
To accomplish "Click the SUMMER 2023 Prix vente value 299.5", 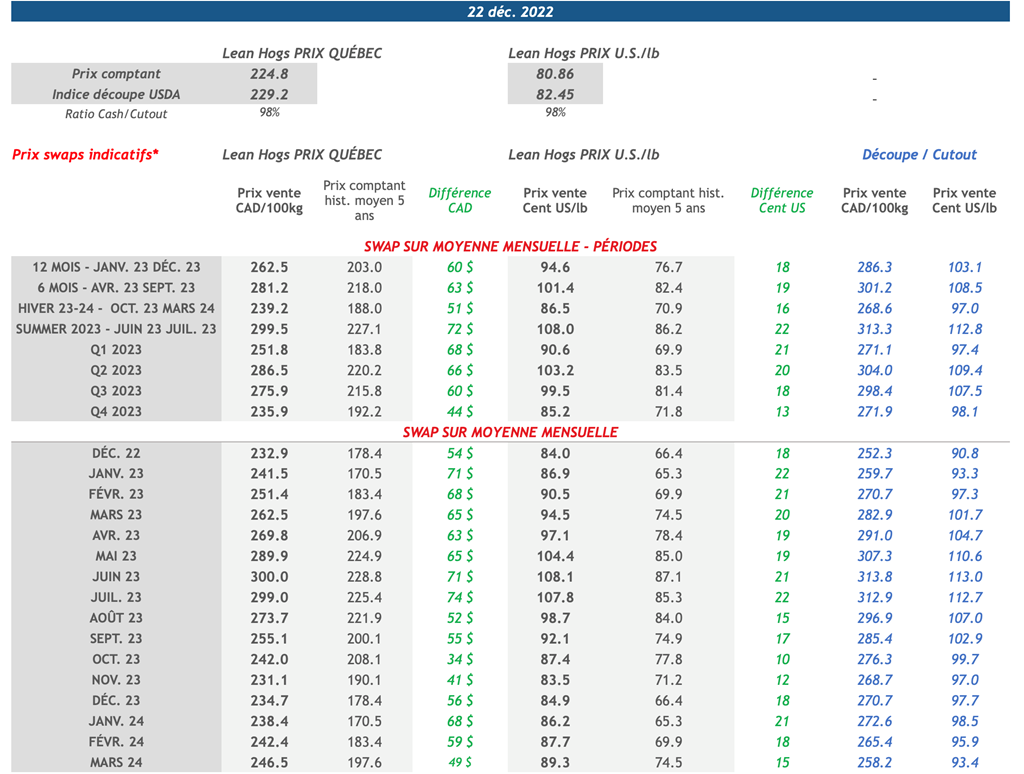I will [269, 329].
